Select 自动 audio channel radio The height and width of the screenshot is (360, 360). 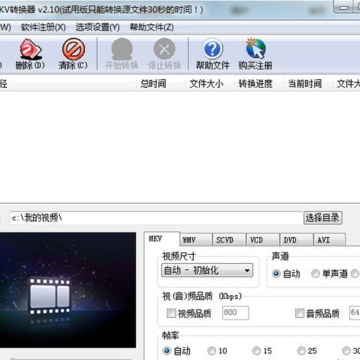276,274
